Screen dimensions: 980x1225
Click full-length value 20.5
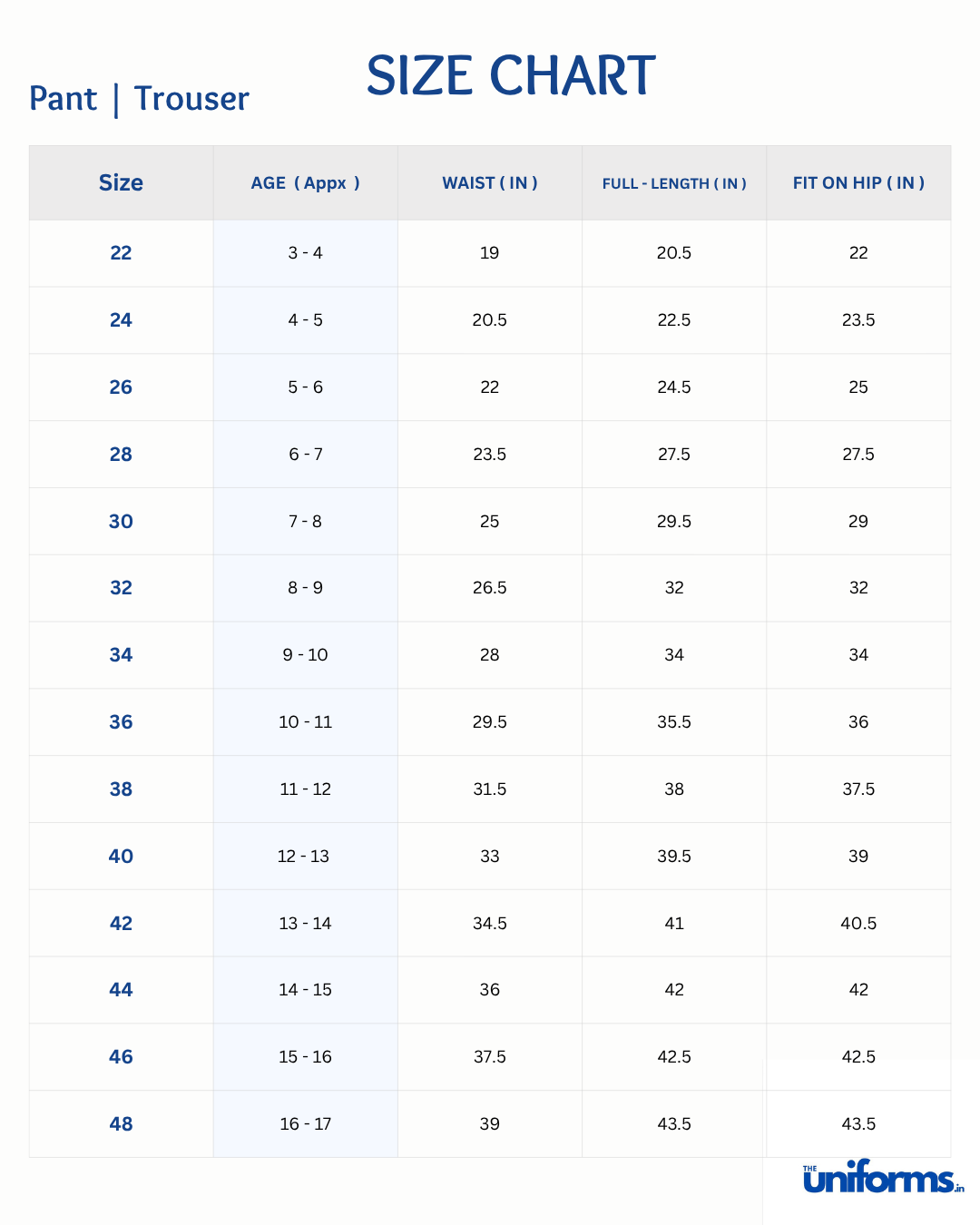point(674,253)
